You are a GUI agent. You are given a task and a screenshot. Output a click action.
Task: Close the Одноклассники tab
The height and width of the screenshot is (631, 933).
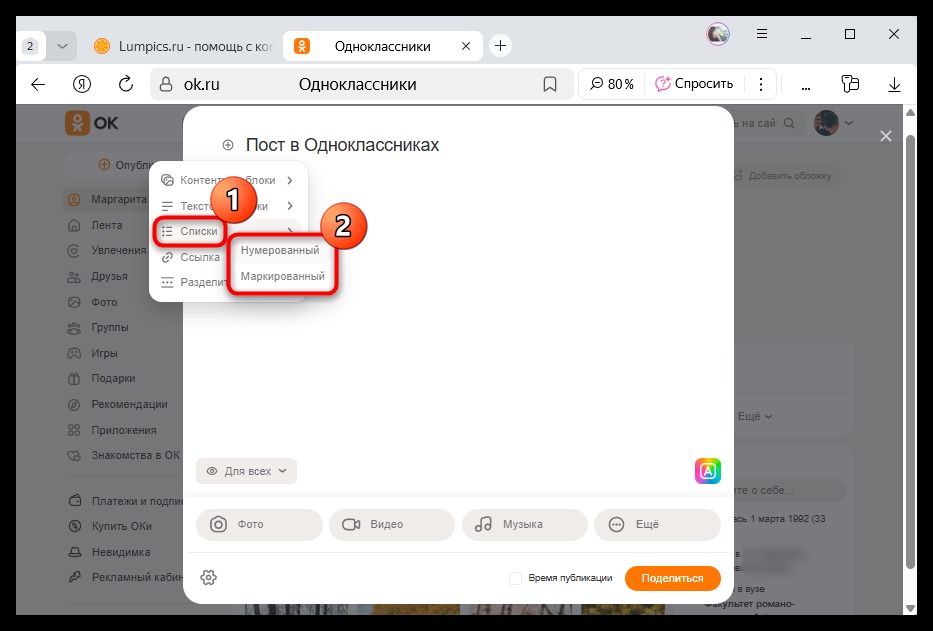coord(466,46)
